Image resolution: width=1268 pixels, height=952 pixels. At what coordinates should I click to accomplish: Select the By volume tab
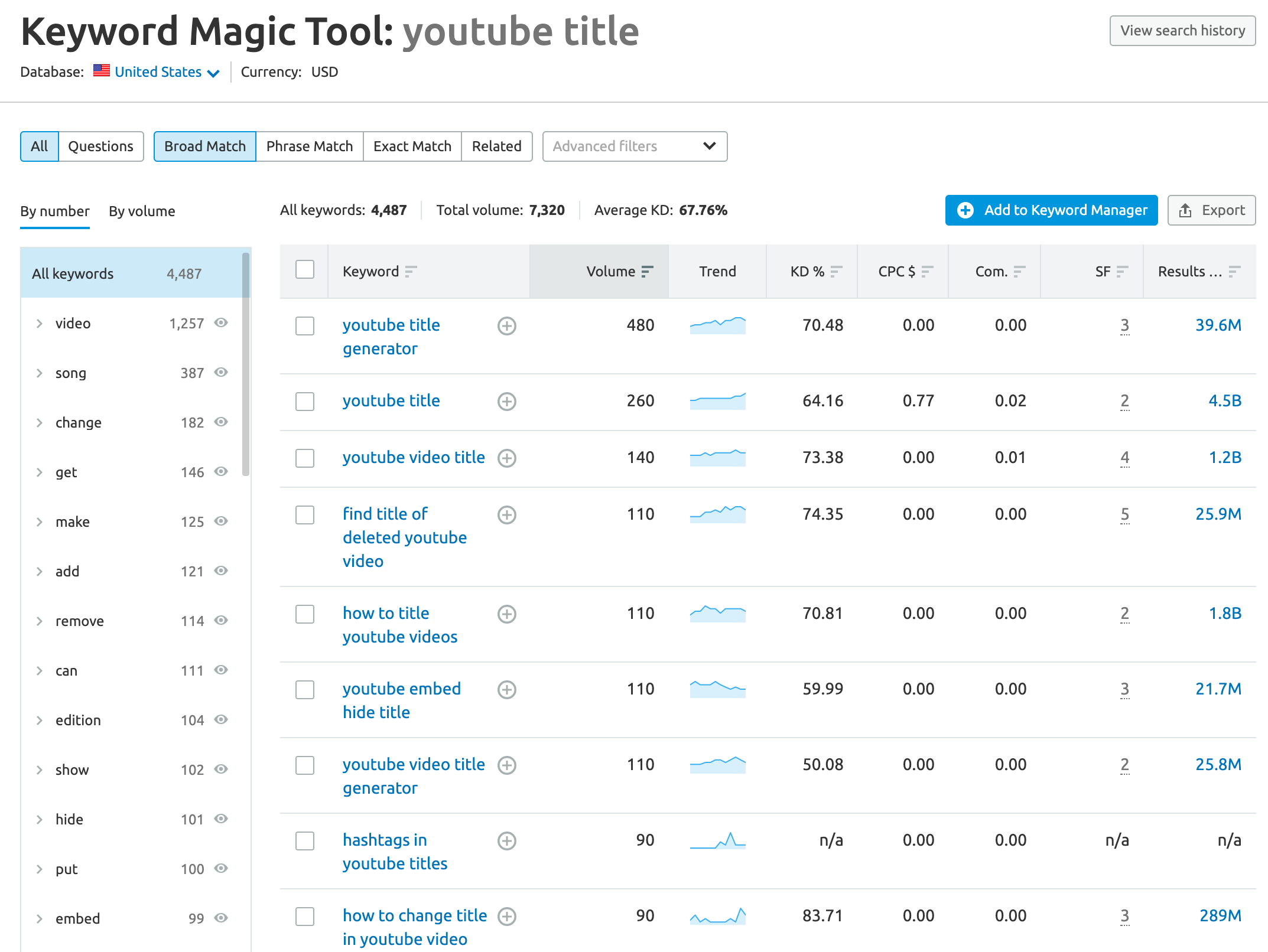(142, 211)
